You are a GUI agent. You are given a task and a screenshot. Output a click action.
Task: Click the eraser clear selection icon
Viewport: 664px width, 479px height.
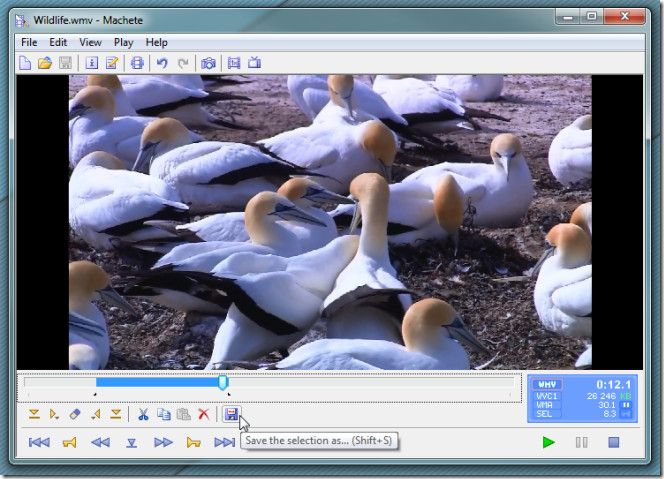[x=74, y=414]
